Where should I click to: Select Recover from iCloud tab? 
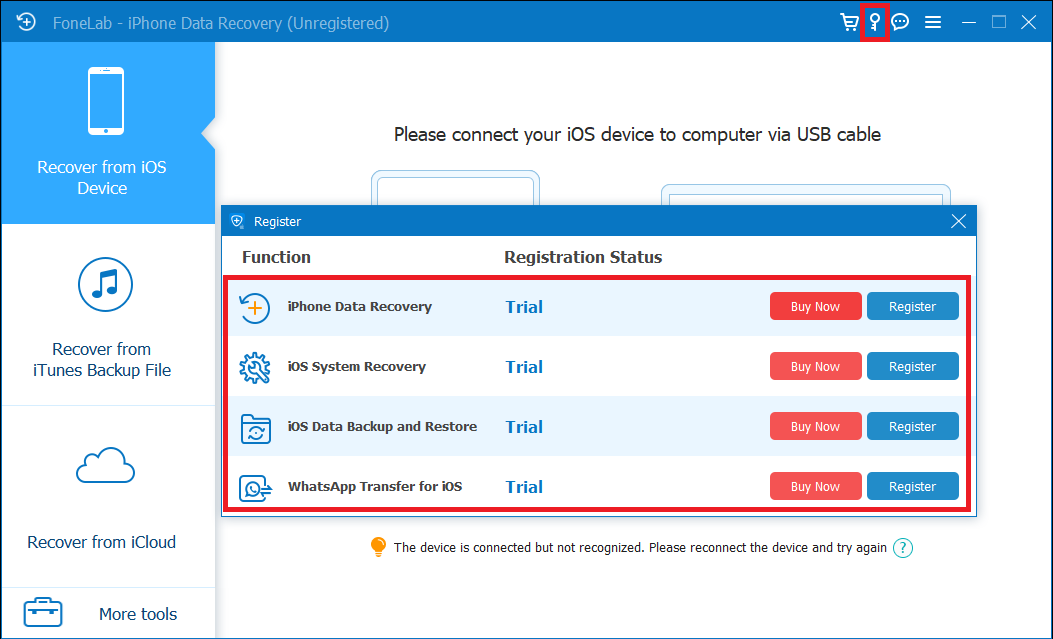point(108,497)
